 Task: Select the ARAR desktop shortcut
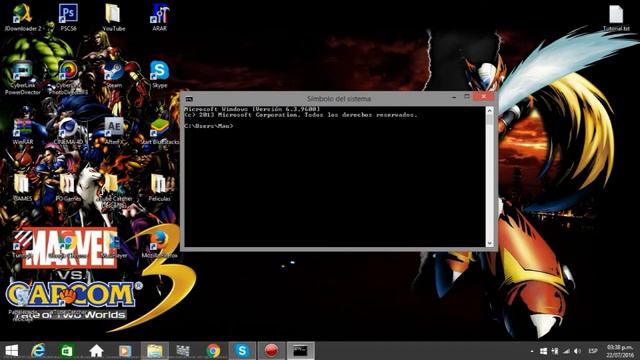[x=160, y=18]
